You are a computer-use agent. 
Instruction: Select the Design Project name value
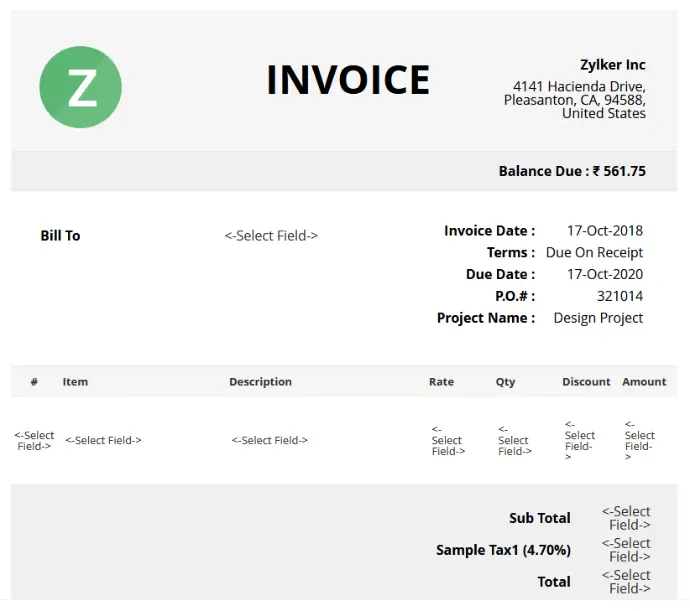598,318
